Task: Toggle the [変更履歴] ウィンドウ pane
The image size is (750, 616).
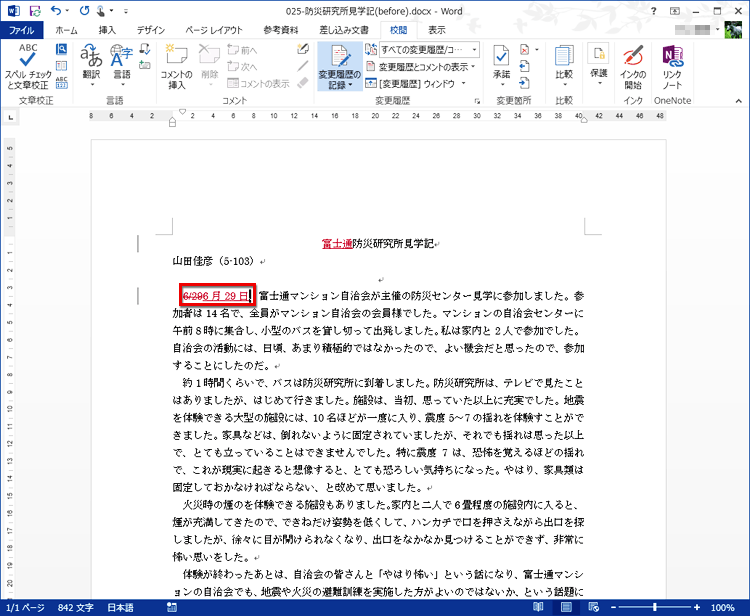Action: 410,83
